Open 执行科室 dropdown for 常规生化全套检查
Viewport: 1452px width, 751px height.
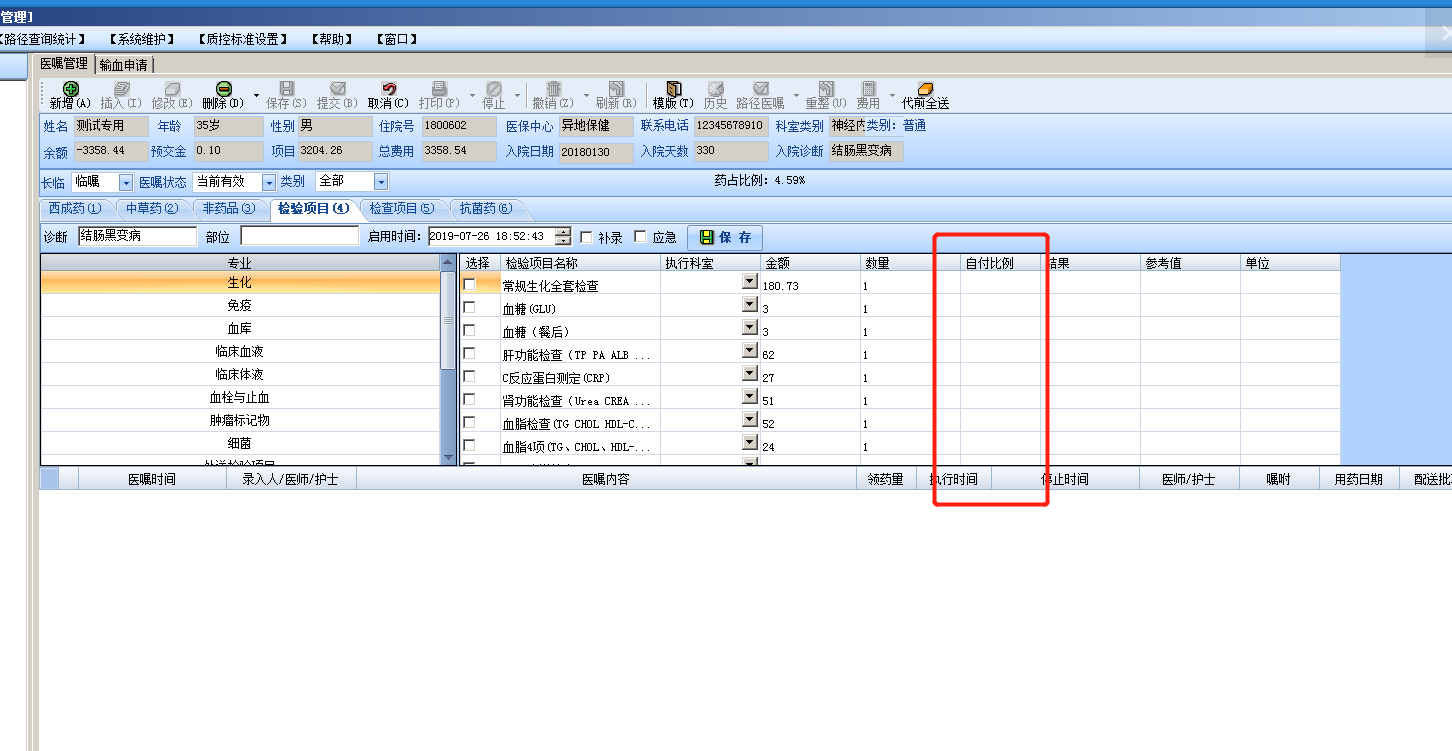[749, 282]
